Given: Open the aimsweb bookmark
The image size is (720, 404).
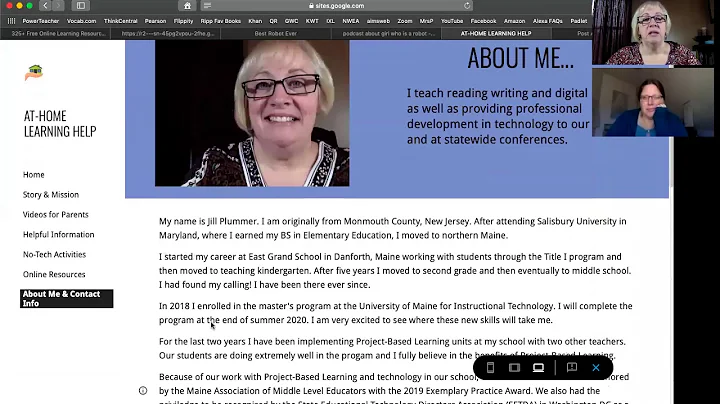Looking at the screenshot, I should (x=378, y=21).
